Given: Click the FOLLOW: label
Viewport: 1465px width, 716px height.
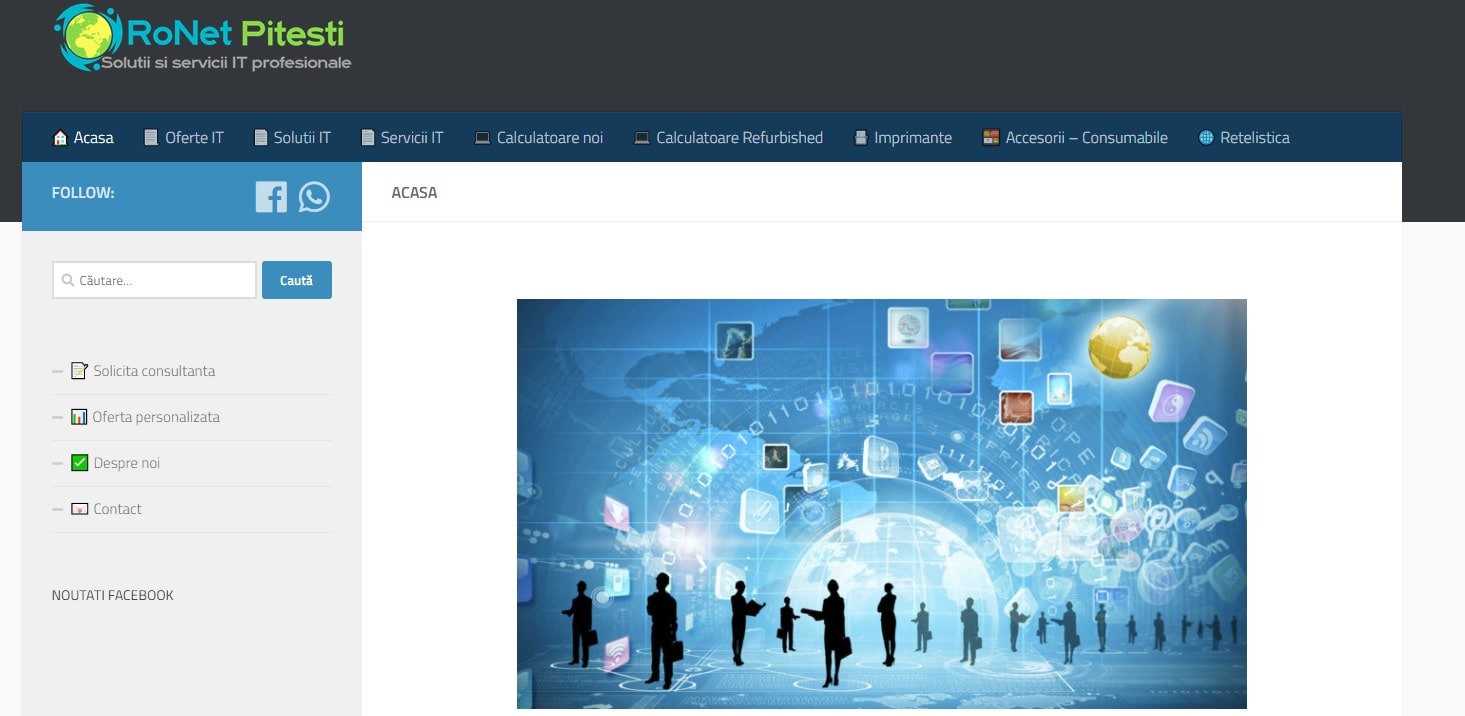Looking at the screenshot, I should [x=83, y=192].
